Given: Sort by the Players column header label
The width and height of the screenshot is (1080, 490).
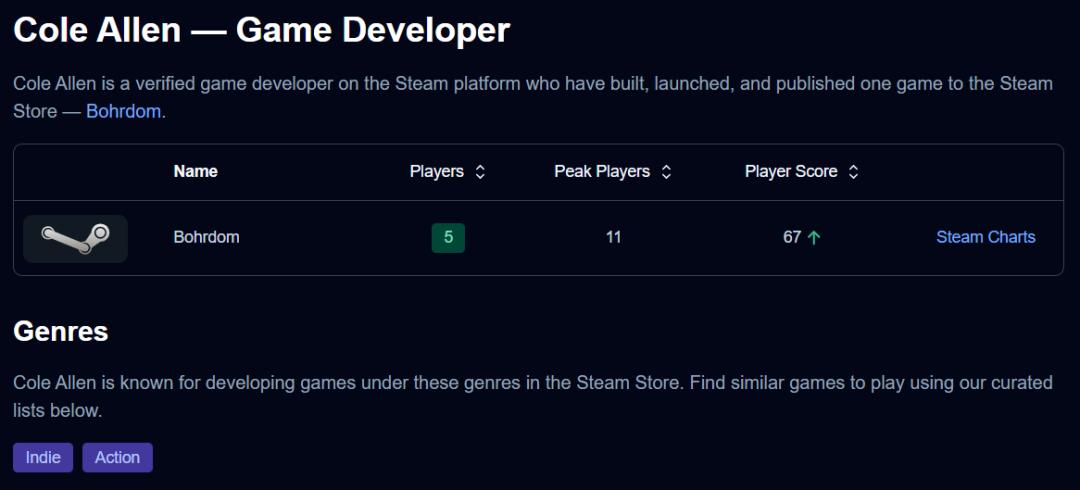Looking at the screenshot, I should click(436, 171).
